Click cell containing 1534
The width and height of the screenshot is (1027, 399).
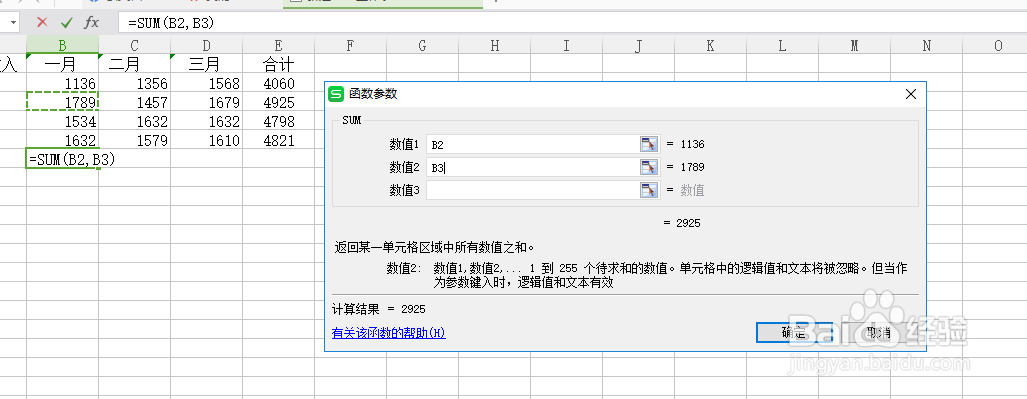(62, 121)
